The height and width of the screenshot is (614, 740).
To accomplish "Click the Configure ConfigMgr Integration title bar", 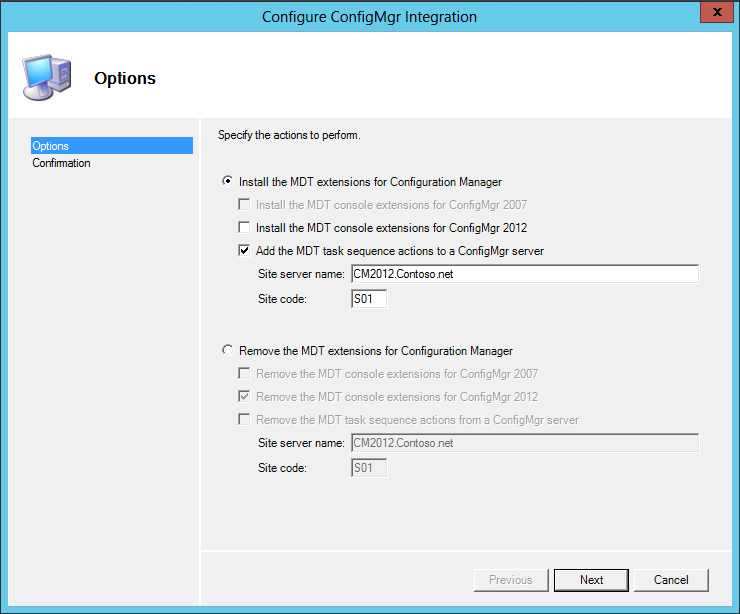I will click(x=369, y=17).
